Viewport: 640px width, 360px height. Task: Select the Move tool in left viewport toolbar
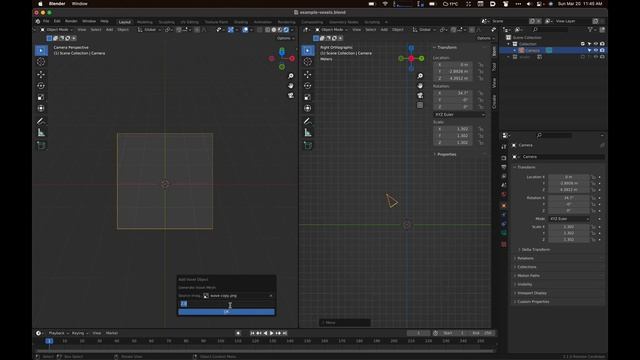(x=41, y=74)
